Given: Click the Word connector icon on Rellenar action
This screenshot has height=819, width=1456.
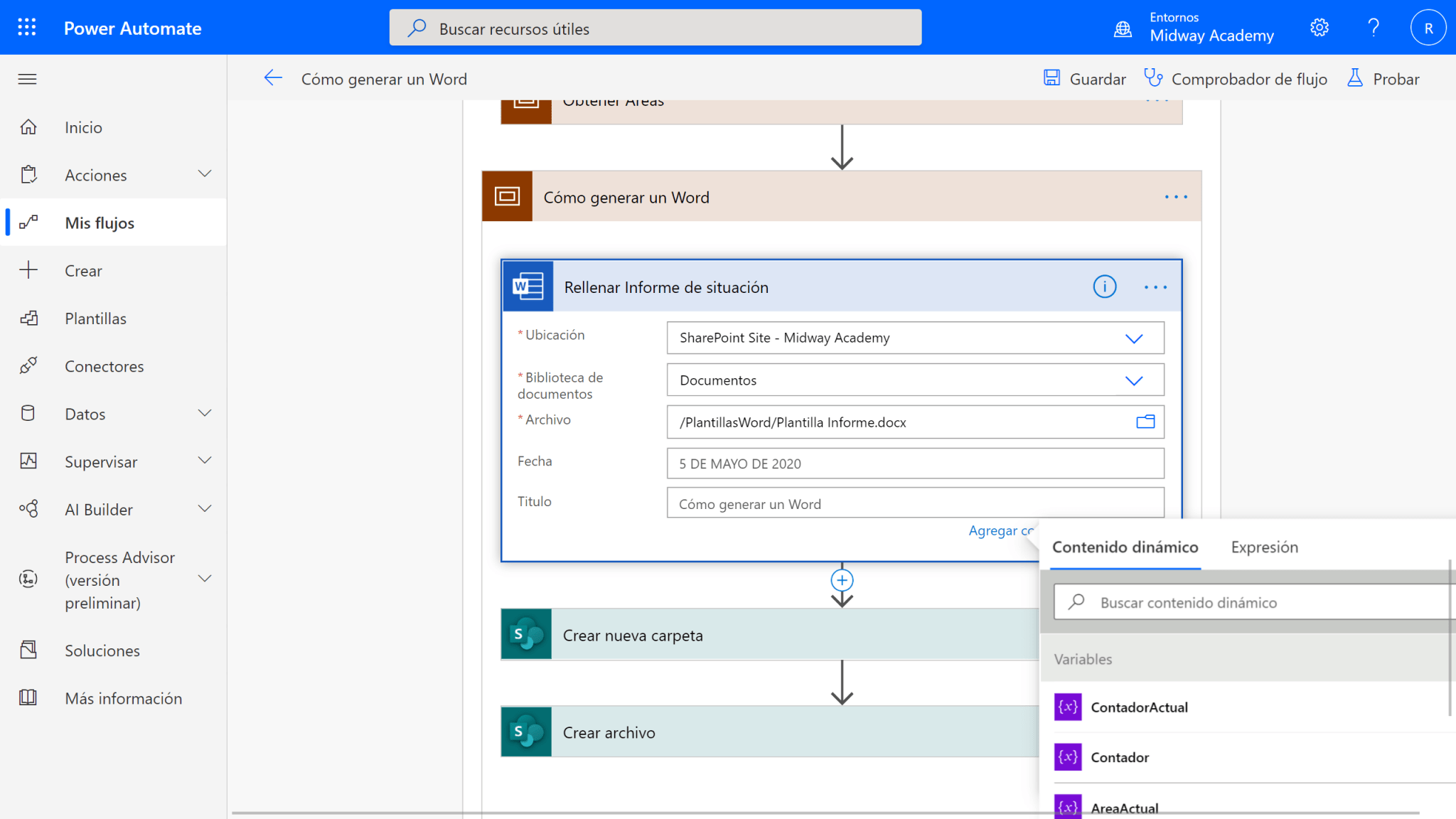Looking at the screenshot, I should coord(527,287).
